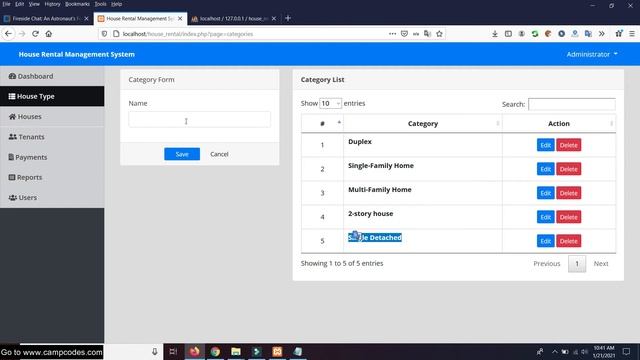Click the Duplex category cell
The image size is (640, 360).
pyautogui.click(x=423, y=145)
